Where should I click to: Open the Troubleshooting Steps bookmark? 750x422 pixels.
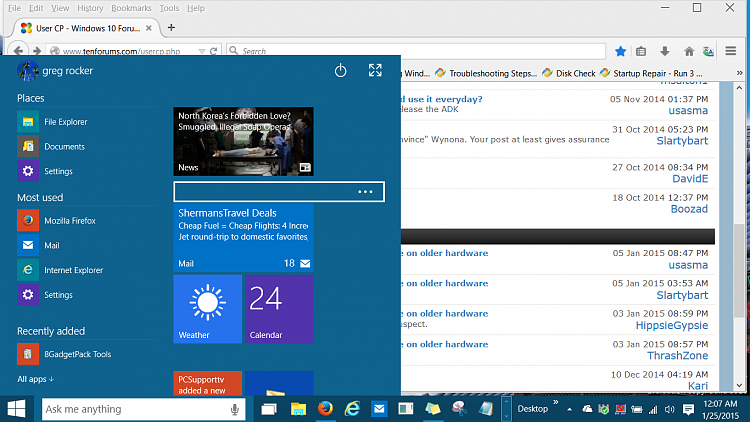click(x=486, y=73)
